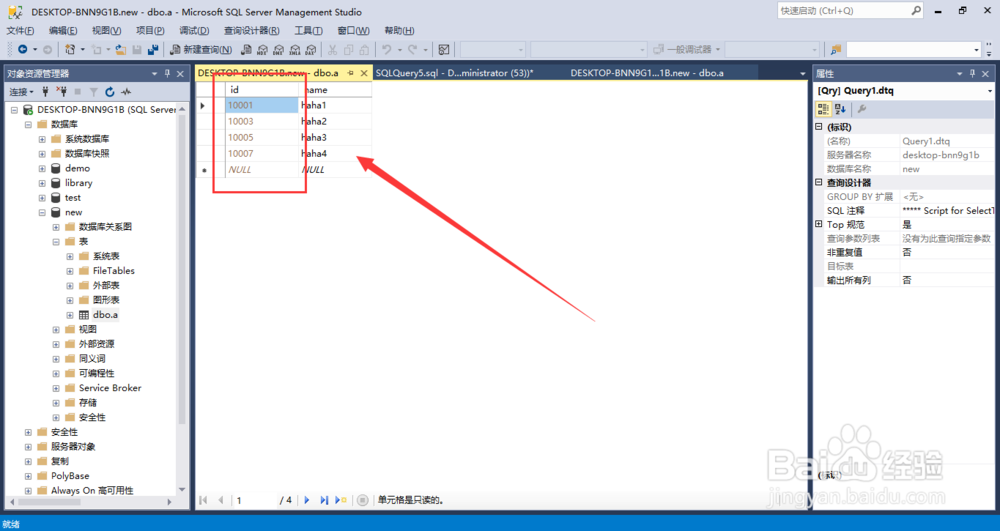Click the new record navigator icon
The width and height of the screenshot is (1000, 531).
(341, 500)
